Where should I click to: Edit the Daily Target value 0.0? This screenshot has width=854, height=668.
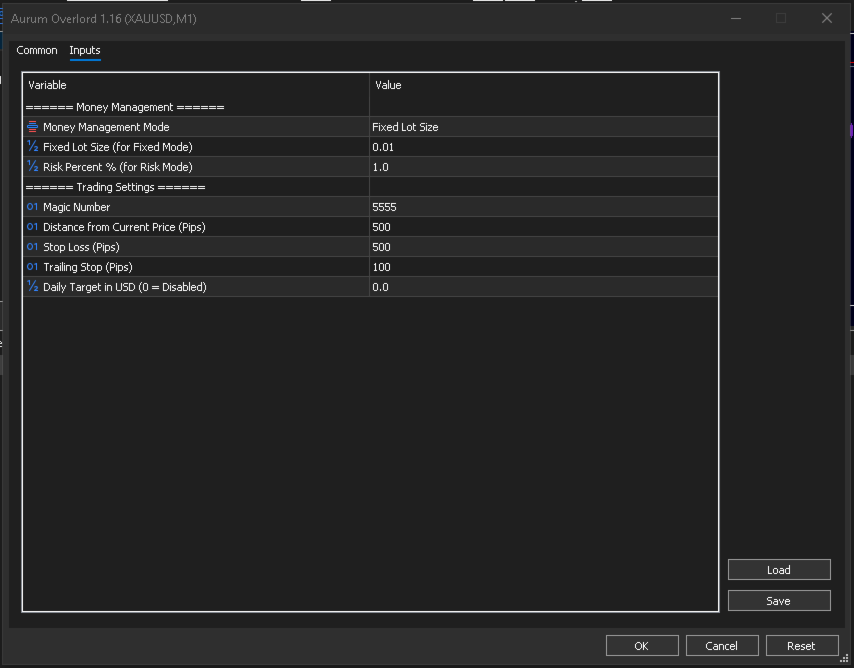tap(544, 287)
